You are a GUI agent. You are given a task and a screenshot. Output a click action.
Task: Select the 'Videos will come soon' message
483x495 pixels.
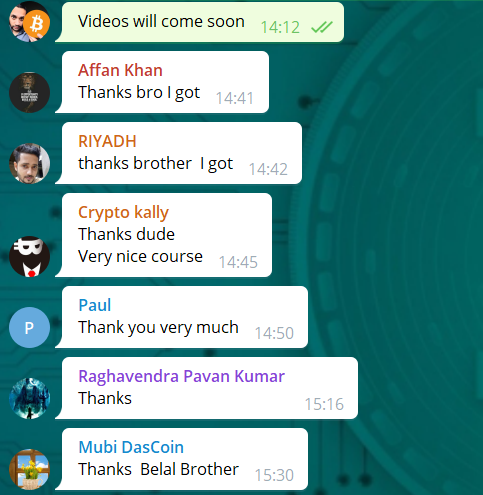point(200,22)
